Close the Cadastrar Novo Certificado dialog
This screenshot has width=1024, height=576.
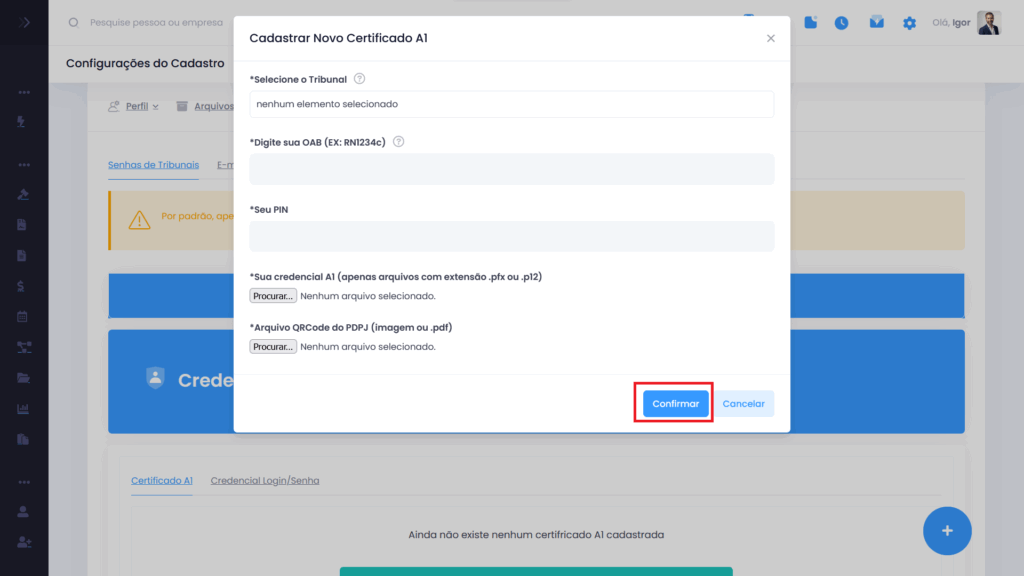pos(770,38)
